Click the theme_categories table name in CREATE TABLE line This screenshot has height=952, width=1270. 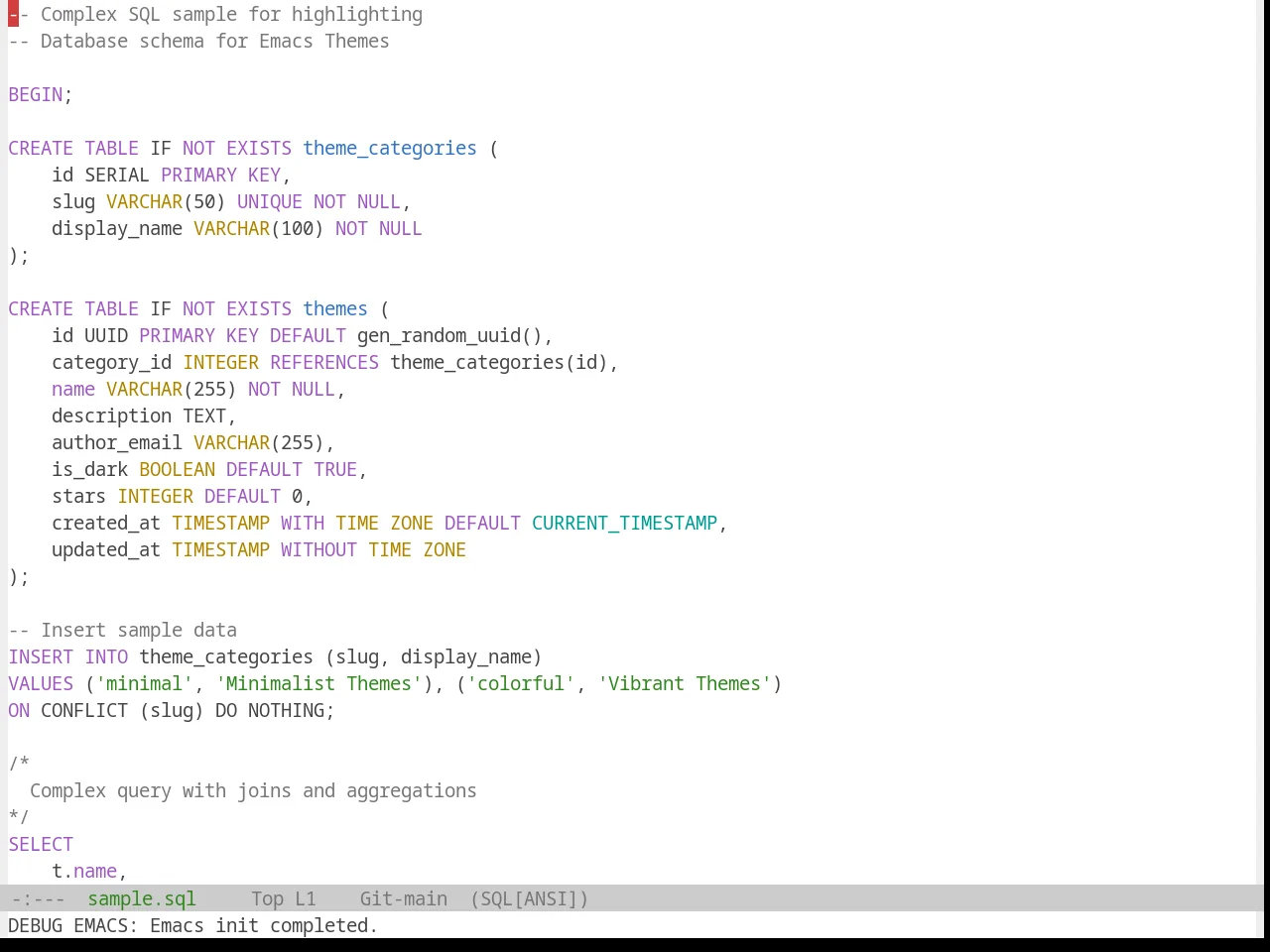tap(390, 149)
